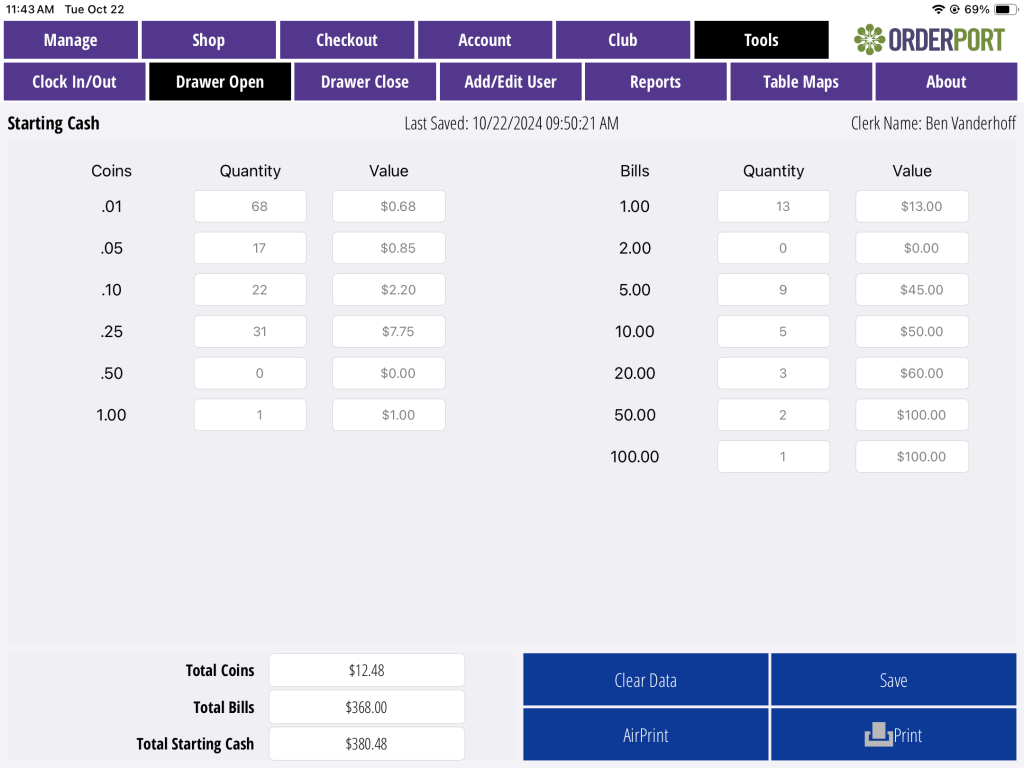Select the Shop tab
1024x768 pixels.
(x=208, y=40)
